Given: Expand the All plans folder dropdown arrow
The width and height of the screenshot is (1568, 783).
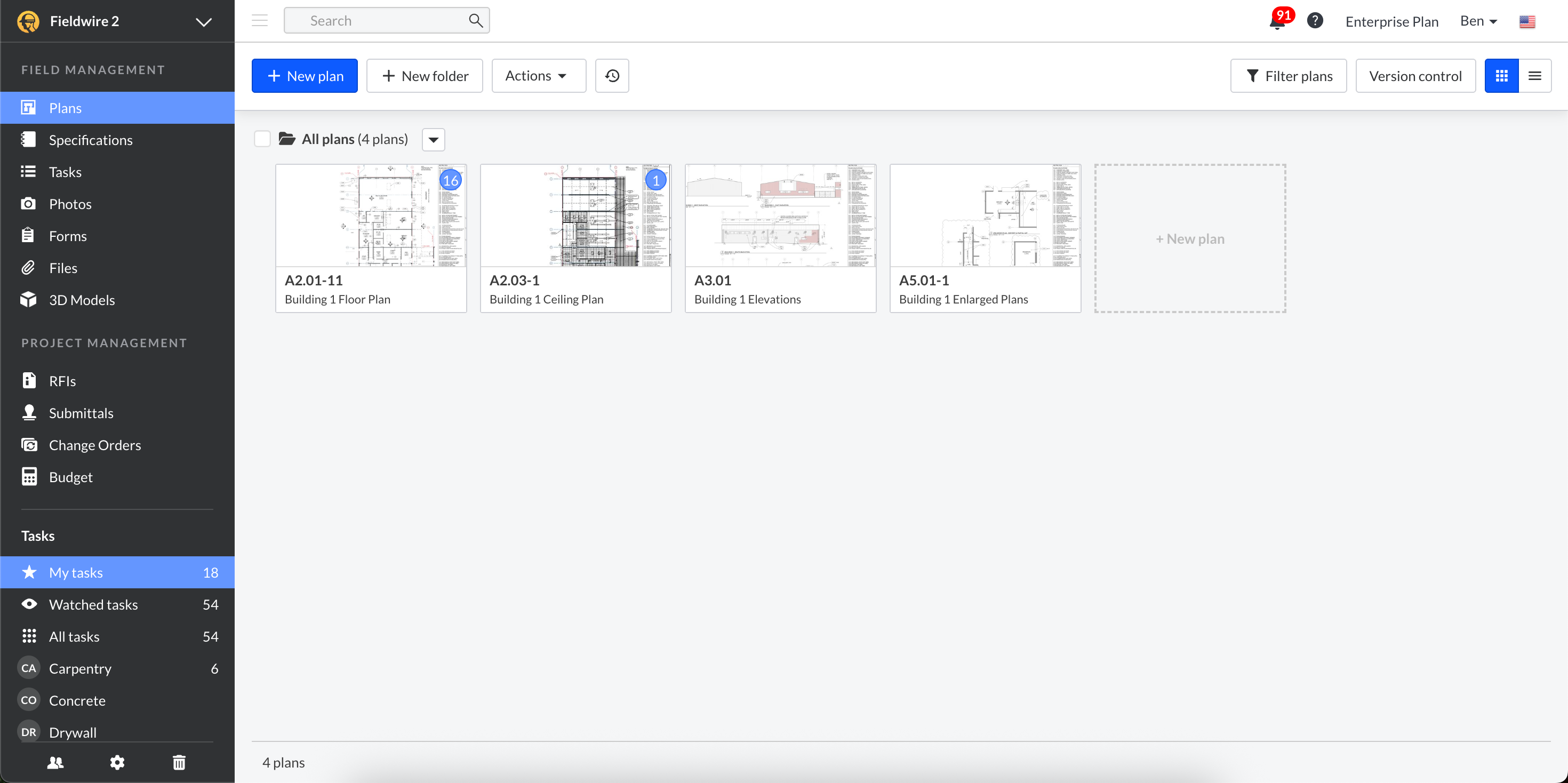Looking at the screenshot, I should 434,139.
